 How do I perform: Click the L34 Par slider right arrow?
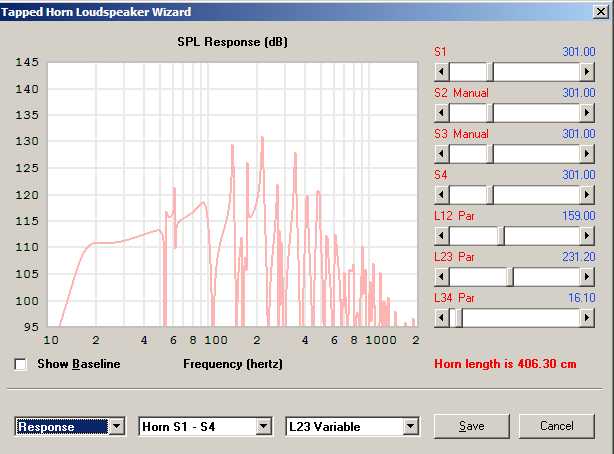click(x=587, y=318)
